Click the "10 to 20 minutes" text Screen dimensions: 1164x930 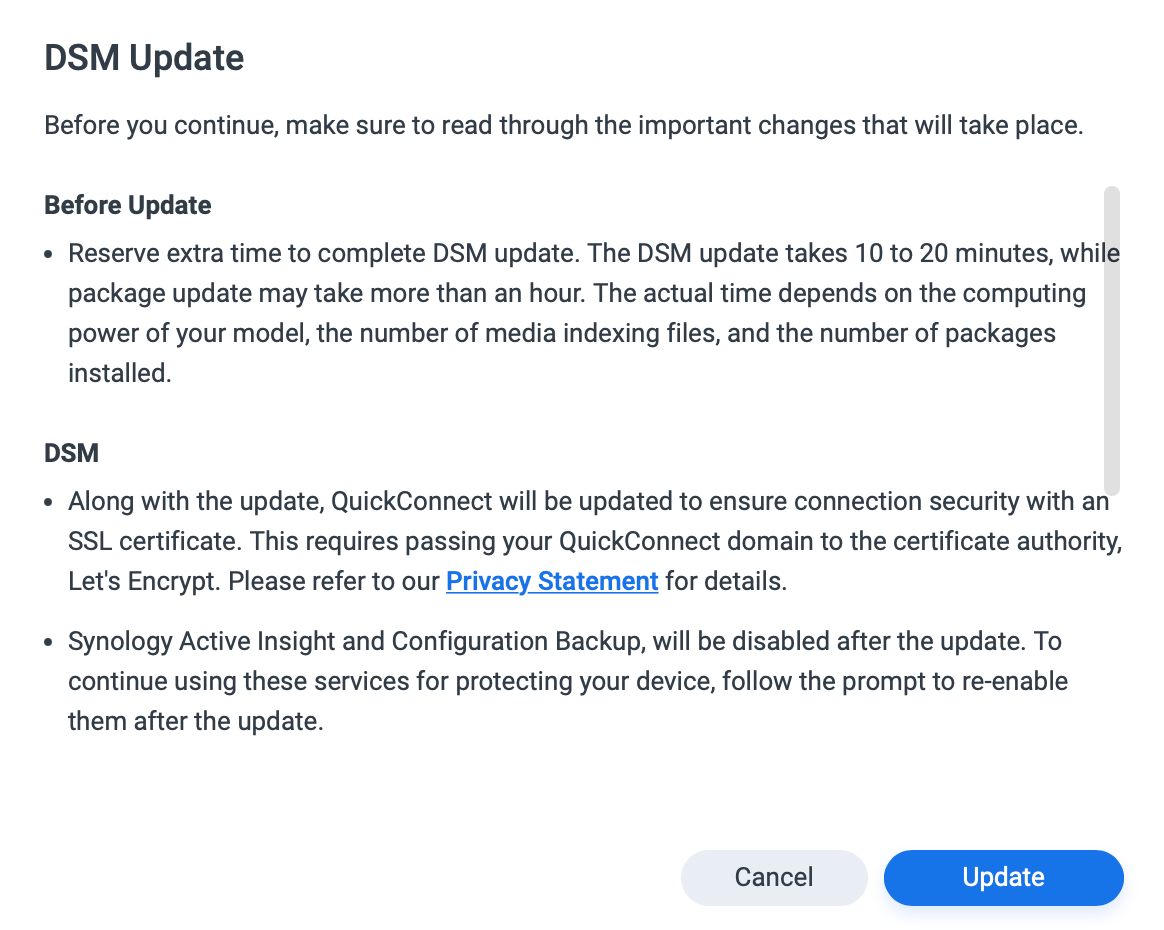(951, 253)
